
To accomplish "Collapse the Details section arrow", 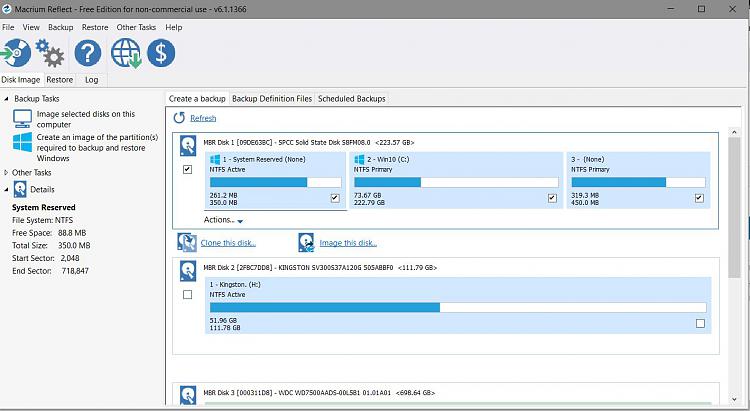I will point(6,189).
